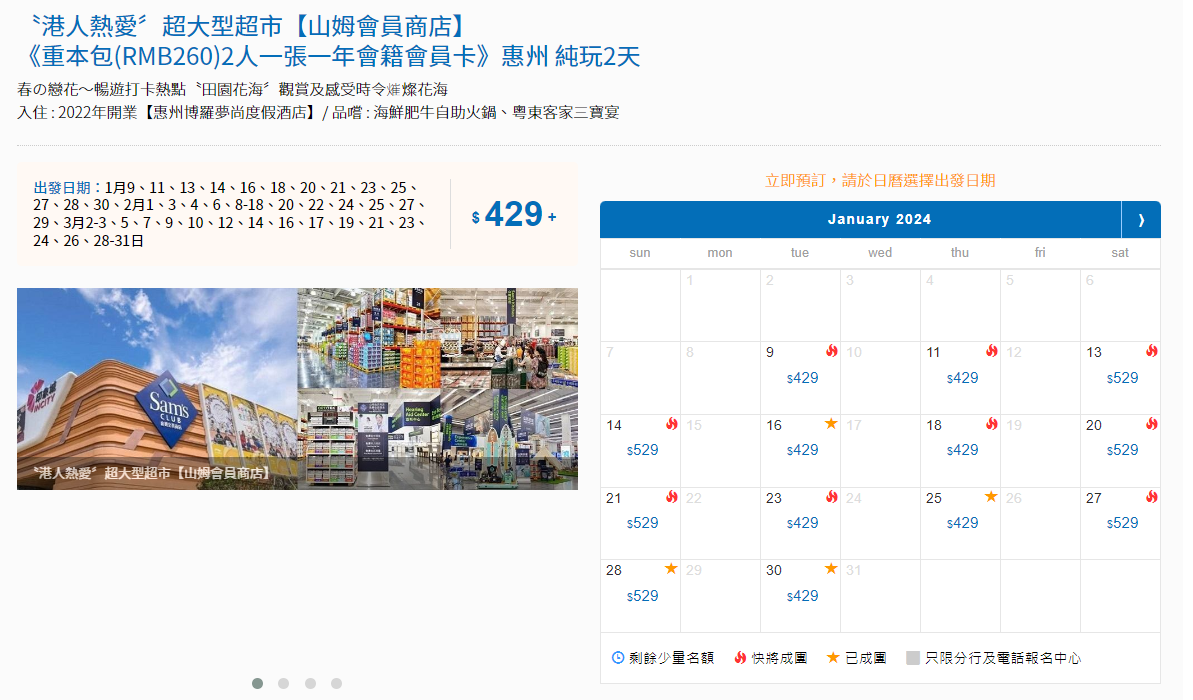Advance to February using the next month arrow
The width and height of the screenshot is (1193, 700).
(1141, 219)
